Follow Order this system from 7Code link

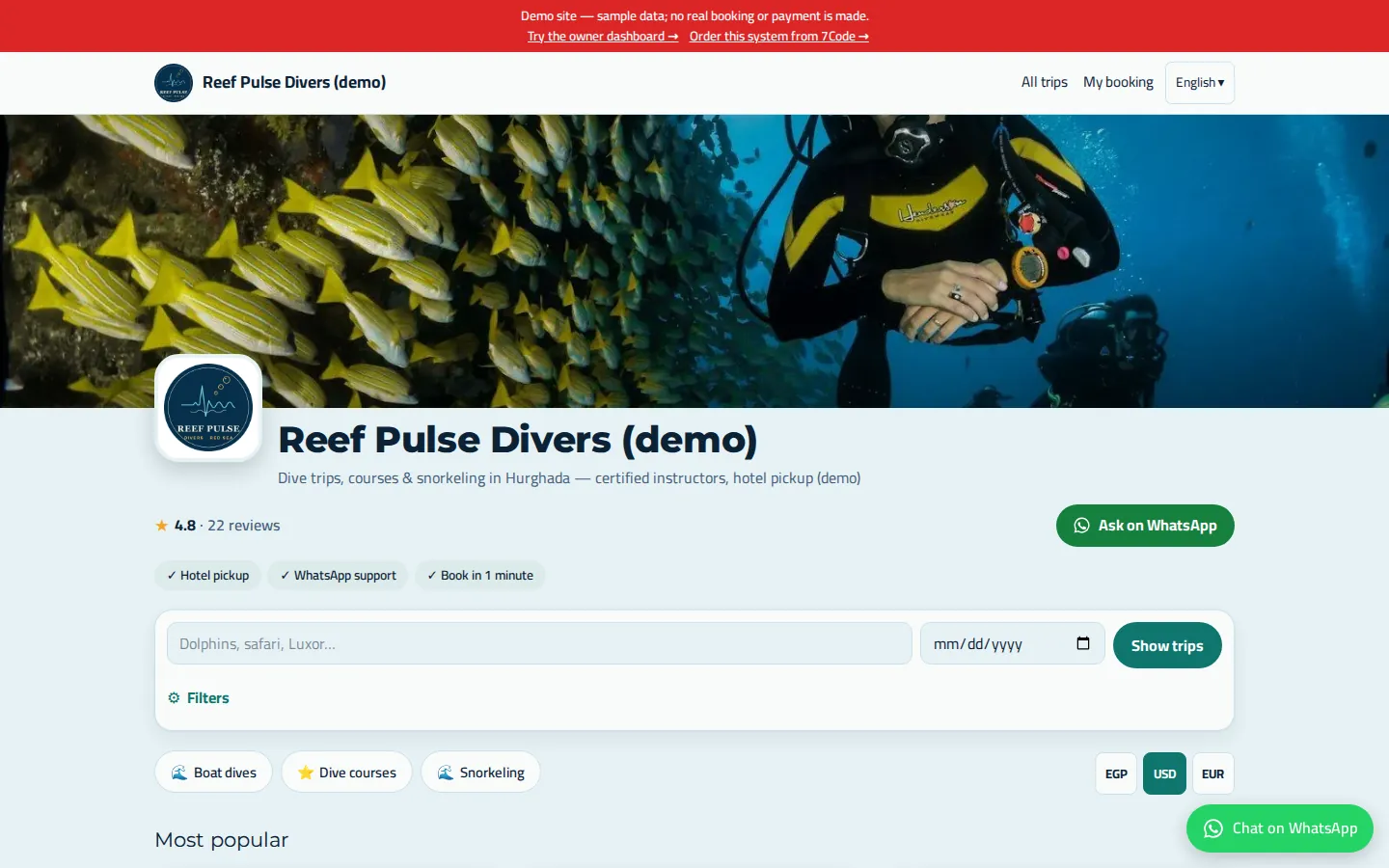coord(779,37)
